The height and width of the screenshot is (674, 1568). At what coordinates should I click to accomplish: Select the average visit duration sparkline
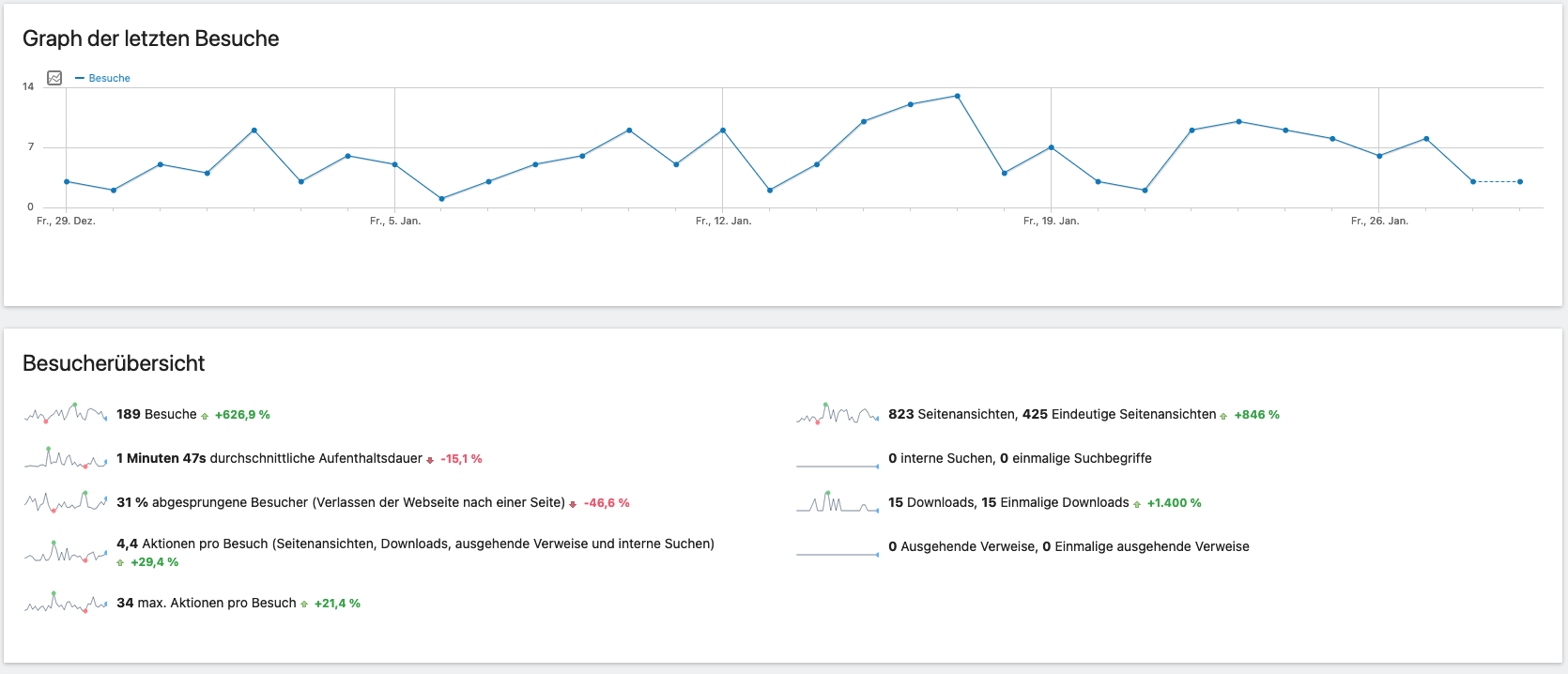(66, 458)
